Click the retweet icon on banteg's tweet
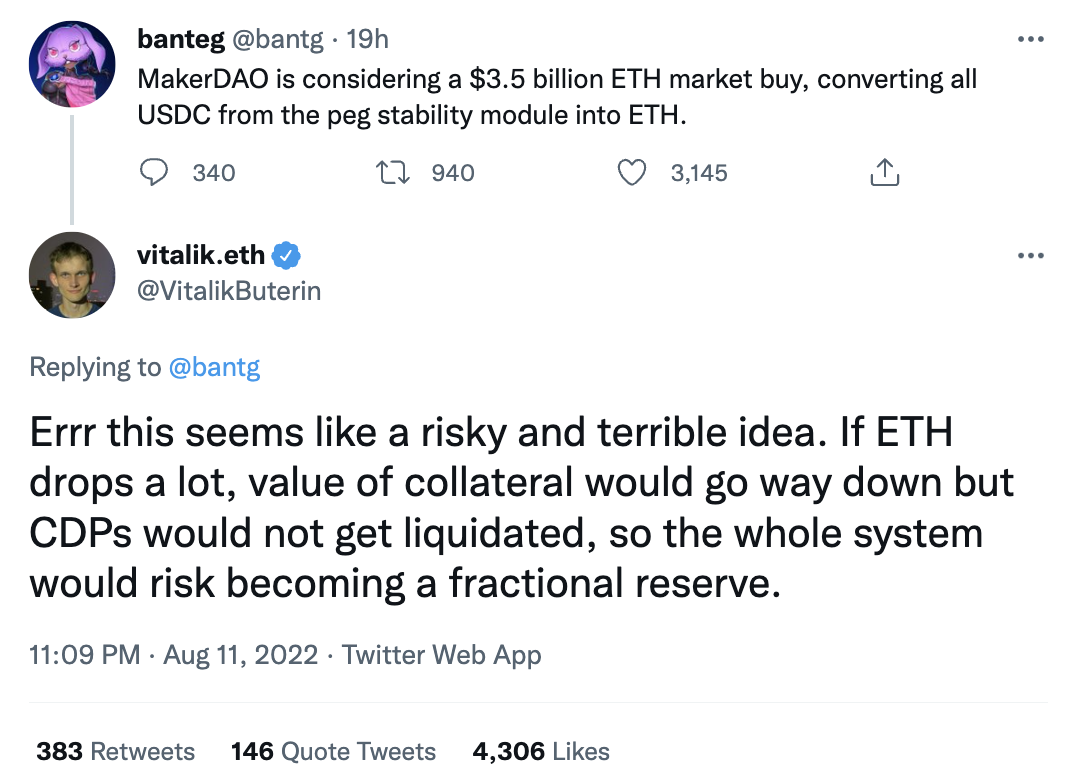 (x=393, y=172)
